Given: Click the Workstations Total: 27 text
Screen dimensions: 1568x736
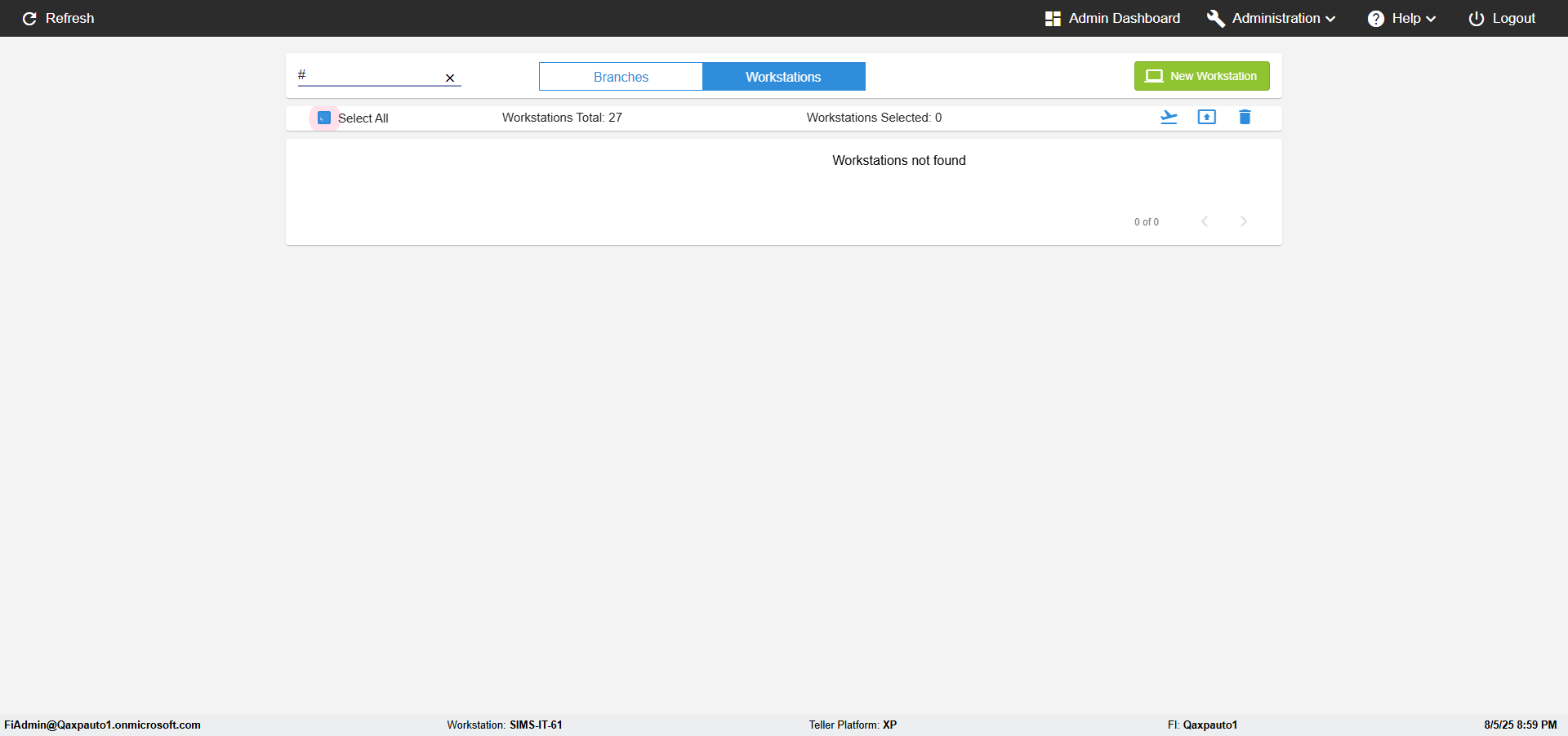Looking at the screenshot, I should point(562,118).
